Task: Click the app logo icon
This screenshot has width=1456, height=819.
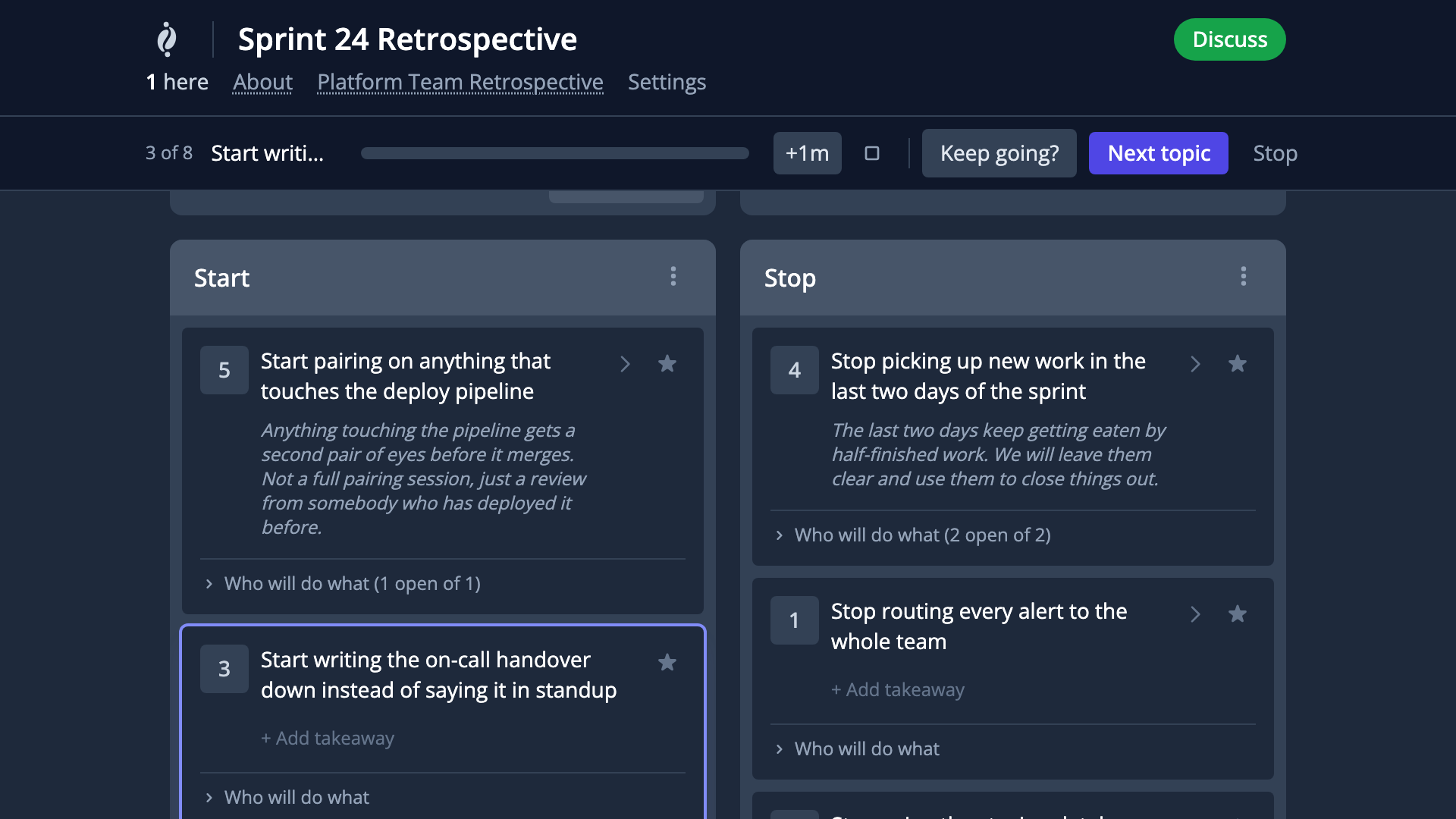Action: 167,39
